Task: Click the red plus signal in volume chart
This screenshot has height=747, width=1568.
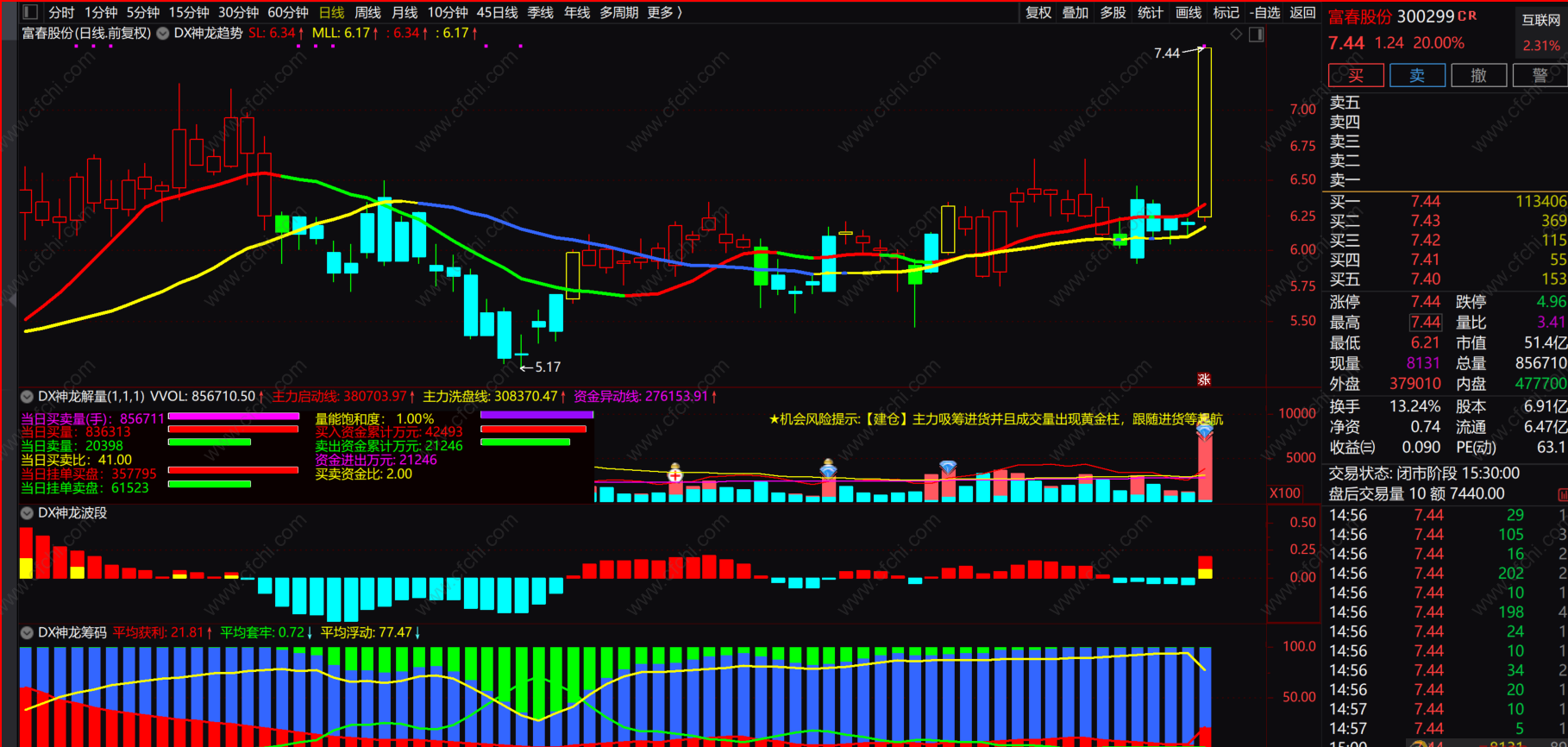Action: (x=675, y=474)
